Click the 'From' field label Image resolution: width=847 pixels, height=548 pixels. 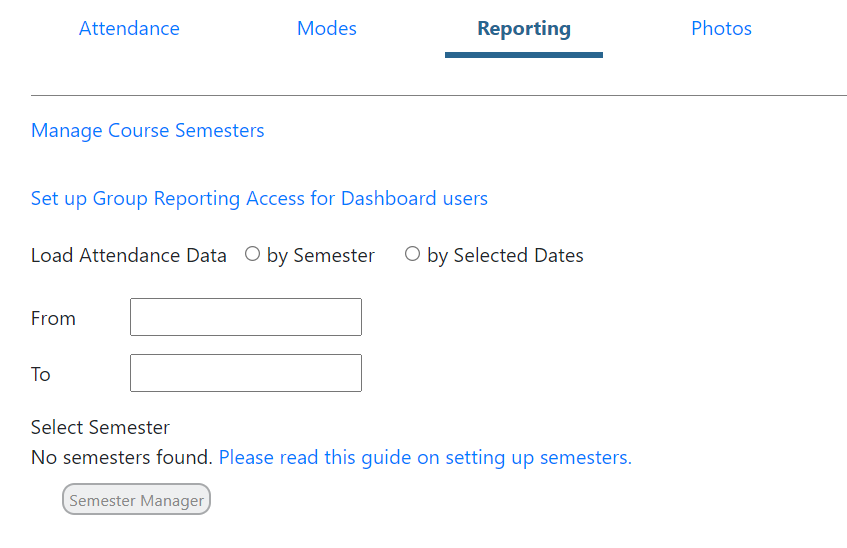tap(53, 319)
